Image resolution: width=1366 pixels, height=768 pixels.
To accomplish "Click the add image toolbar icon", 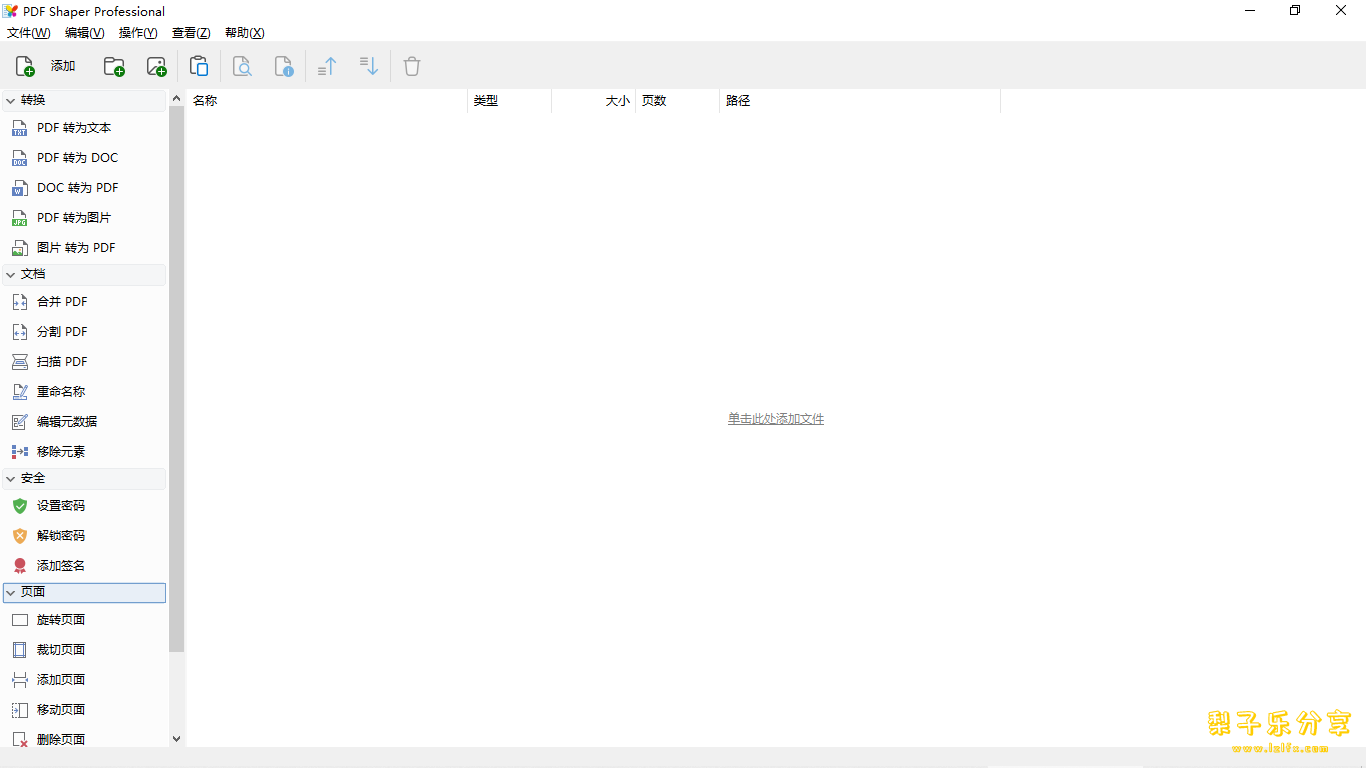I will [156, 66].
